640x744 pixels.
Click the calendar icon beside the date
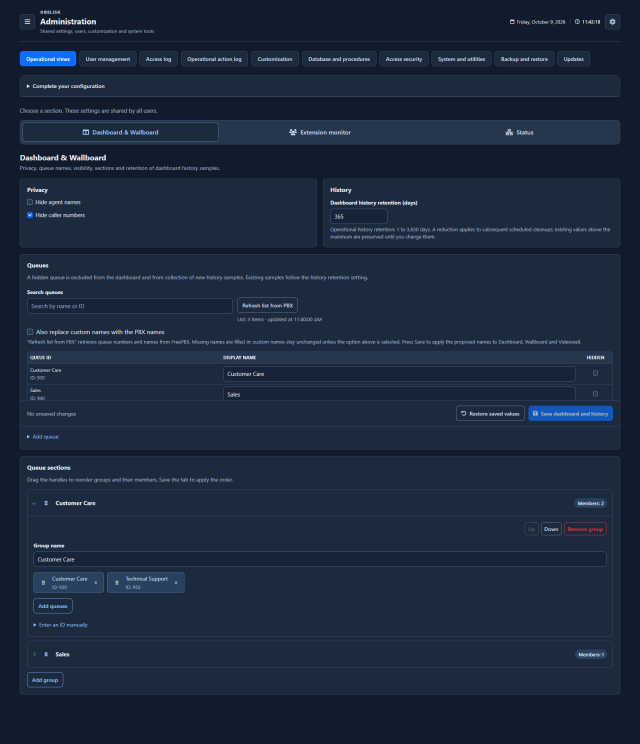pos(512,22)
